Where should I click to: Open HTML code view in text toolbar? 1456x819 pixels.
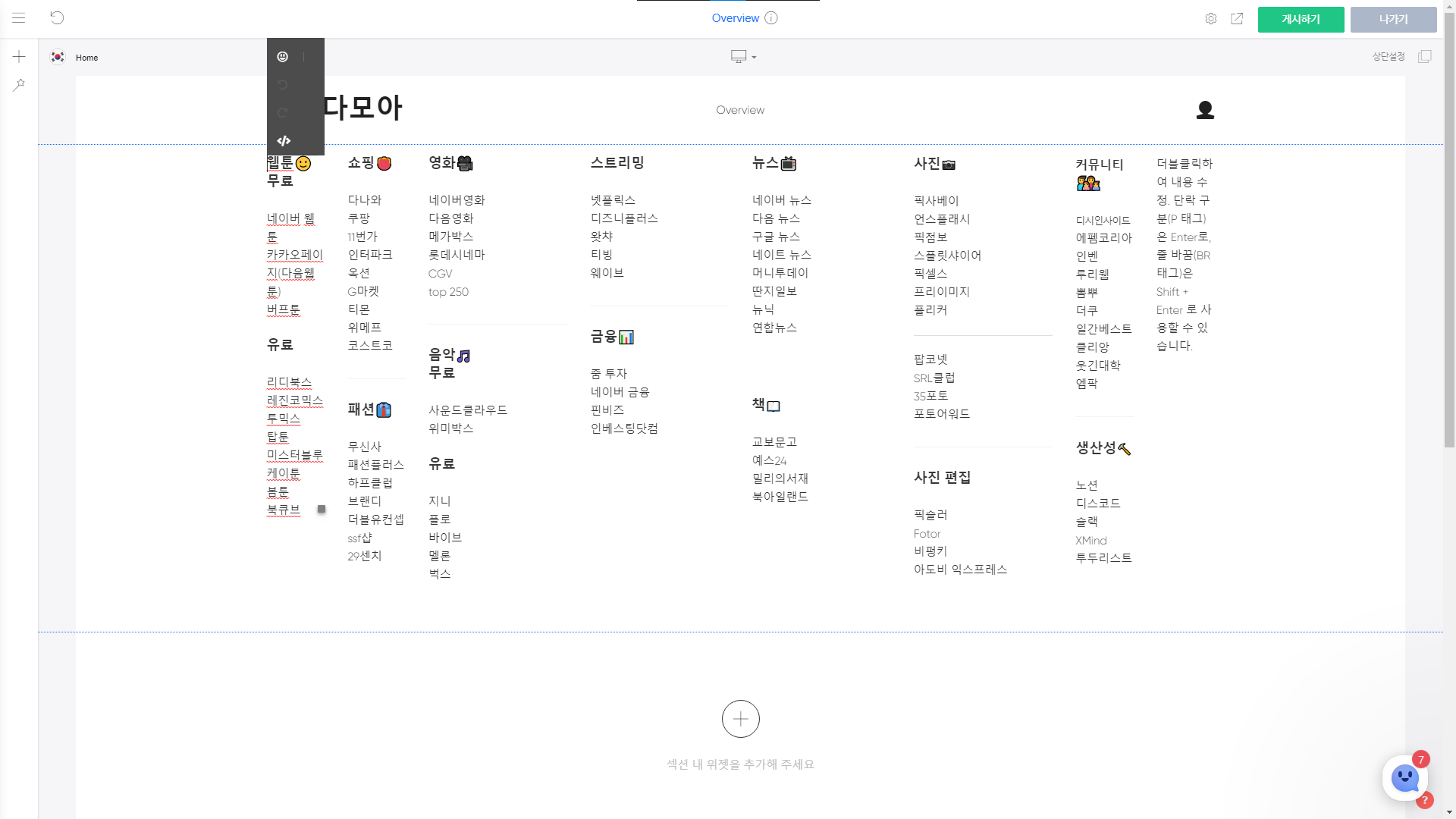coord(284,141)
